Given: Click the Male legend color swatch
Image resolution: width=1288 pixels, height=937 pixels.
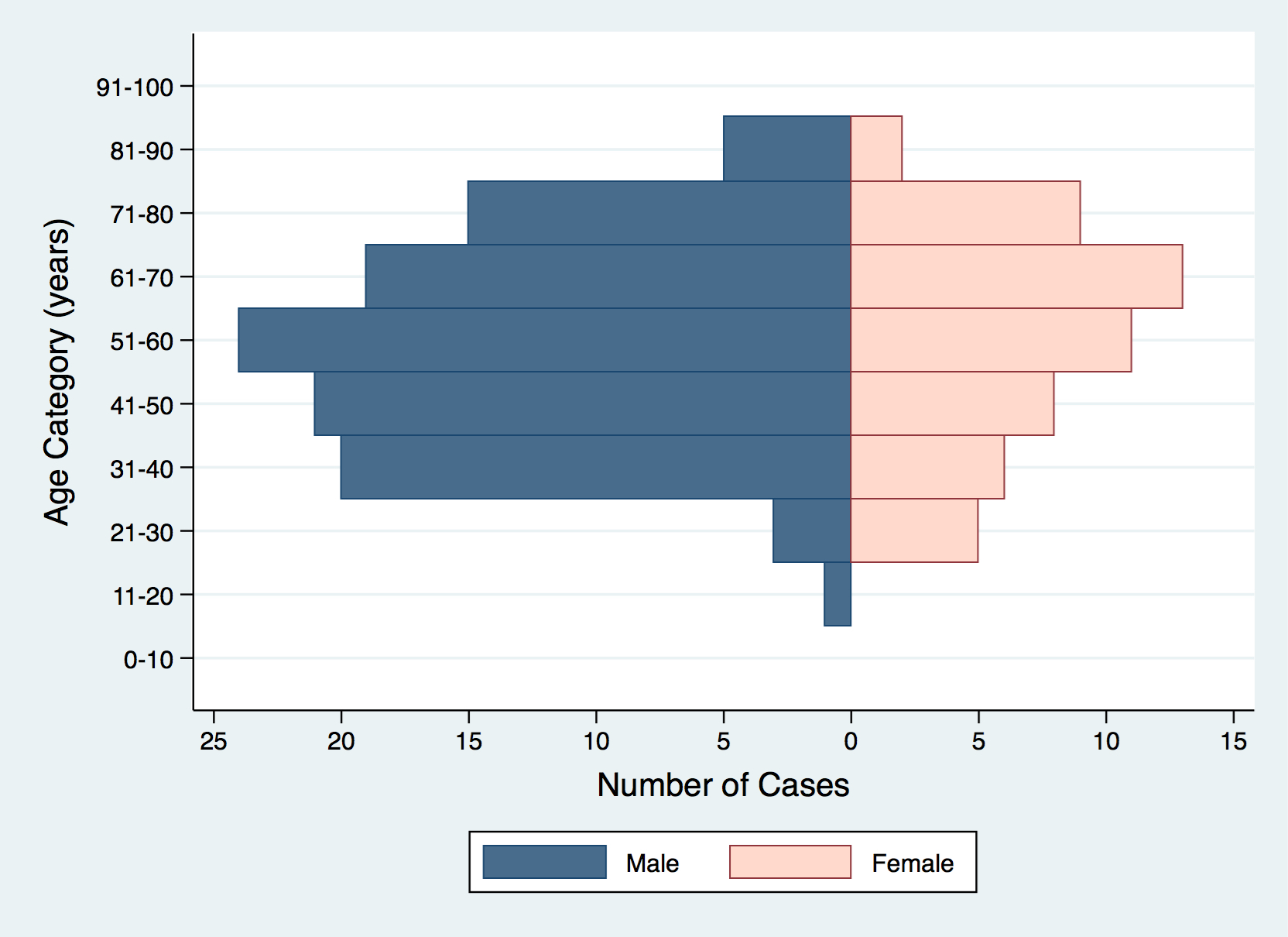Looking at the screenshot, I should (x=544, y=862).
